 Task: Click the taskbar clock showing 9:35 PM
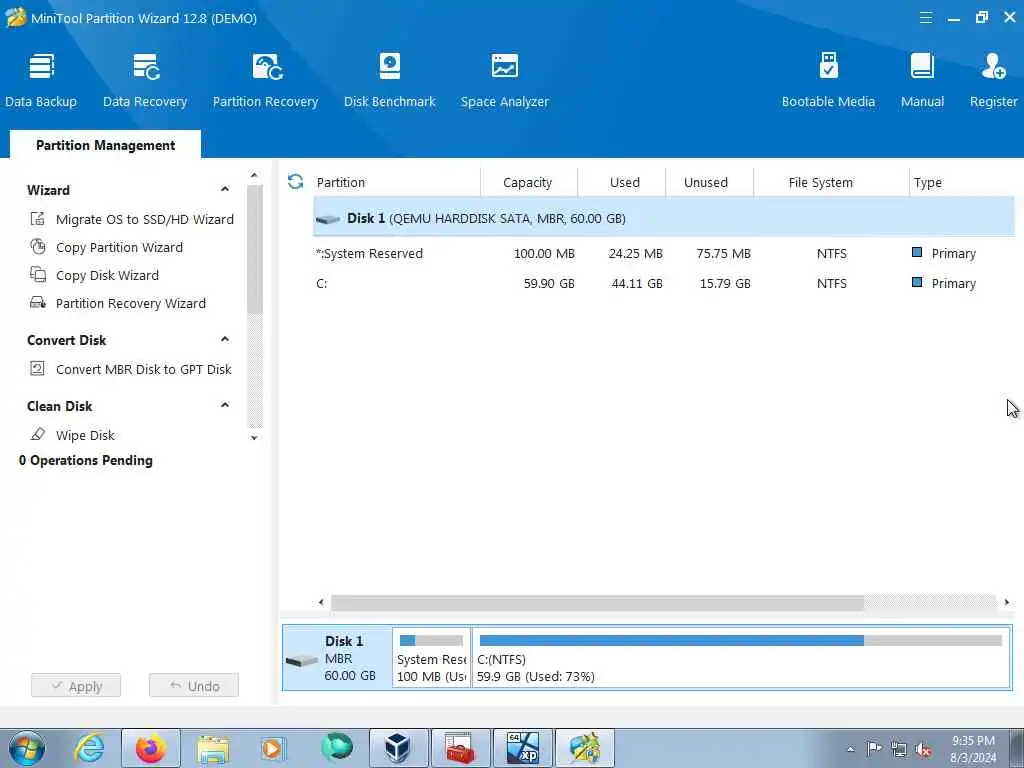tap(973, 749)
